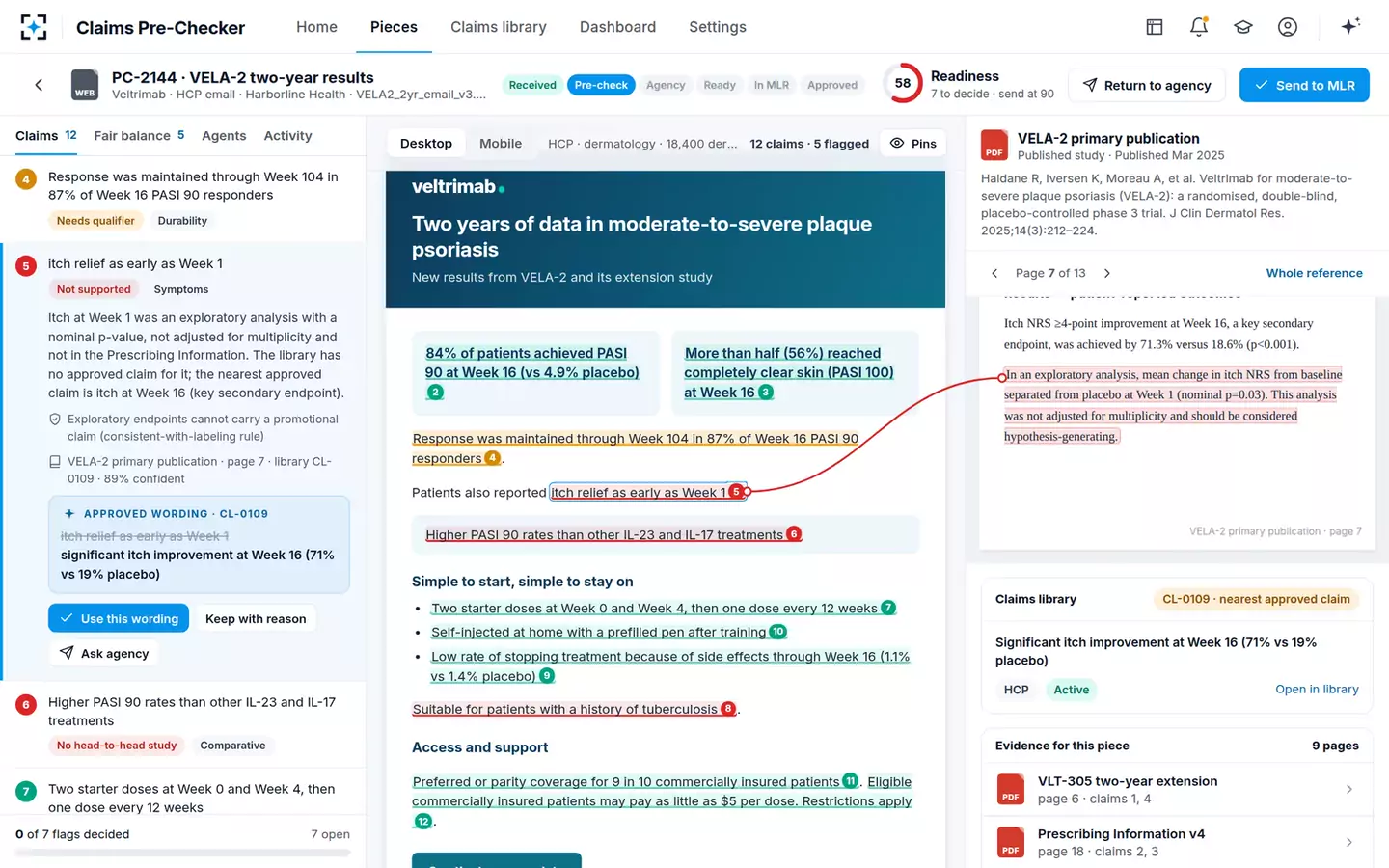The image size is (1389, 868).
Task: Switch preview to Mobile view
Action: [x=501, y=144]
